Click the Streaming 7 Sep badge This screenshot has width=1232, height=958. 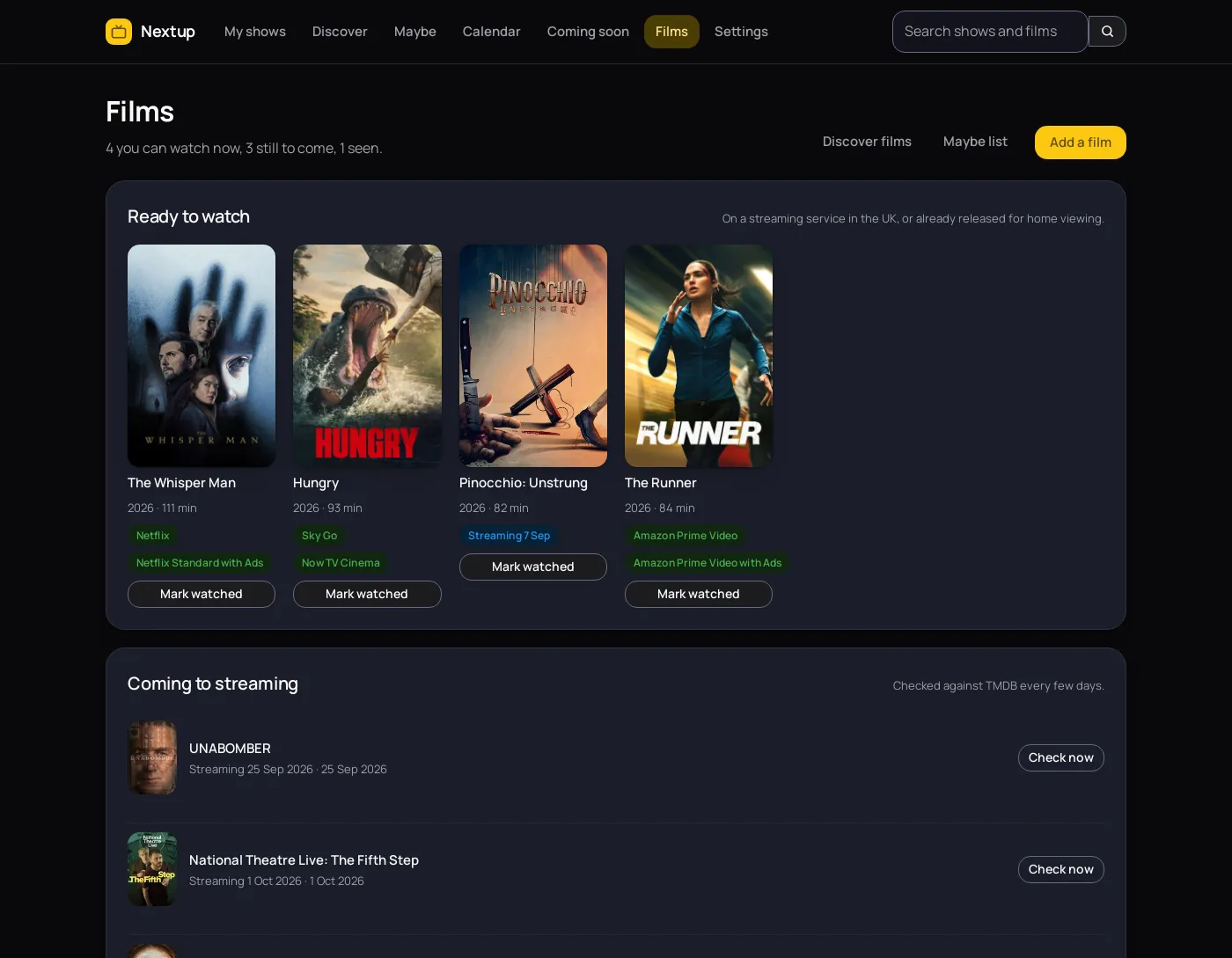(509, 536)
